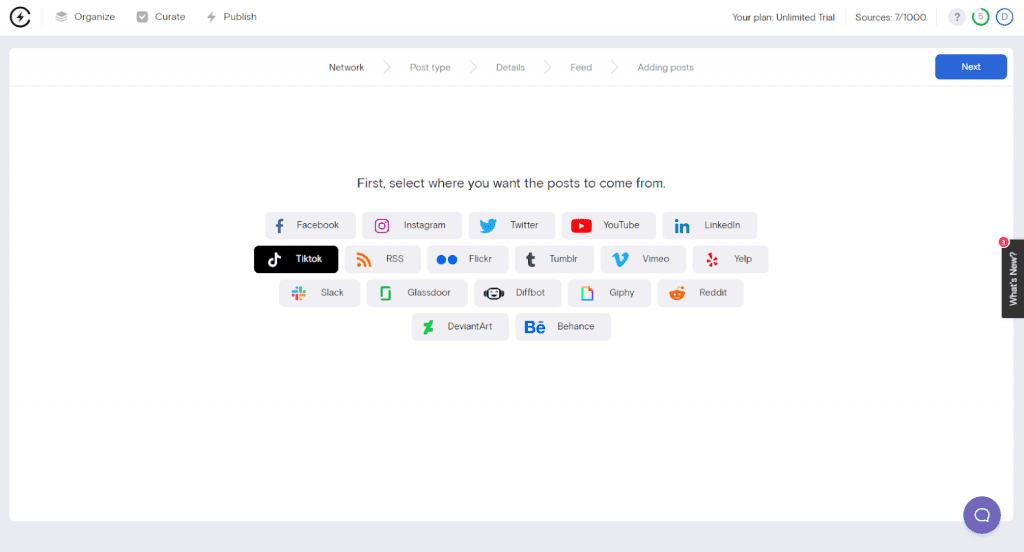Choose Facebook as the source network
This screenshot has width=1024, height=552.
(310, 225)
